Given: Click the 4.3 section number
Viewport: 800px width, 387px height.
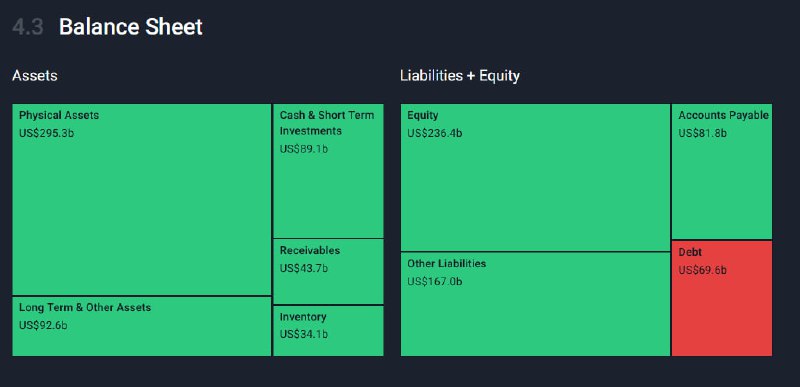Looking at the screenshot, I should pyautogui.click(x=28, y=27).
